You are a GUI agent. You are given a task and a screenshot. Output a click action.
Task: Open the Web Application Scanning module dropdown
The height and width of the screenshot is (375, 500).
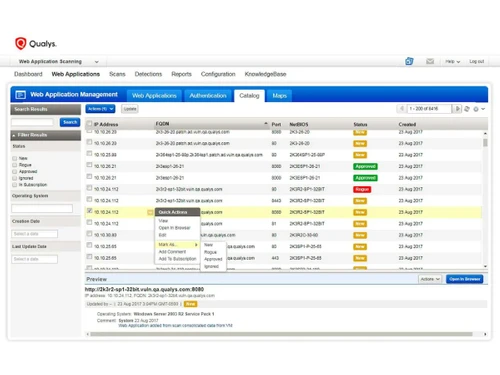click(x=59, y=62)
